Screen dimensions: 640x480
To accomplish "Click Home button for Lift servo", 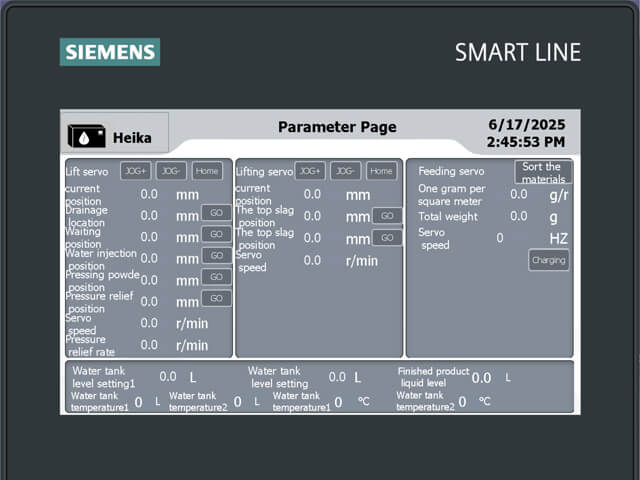I will [207, 171].
